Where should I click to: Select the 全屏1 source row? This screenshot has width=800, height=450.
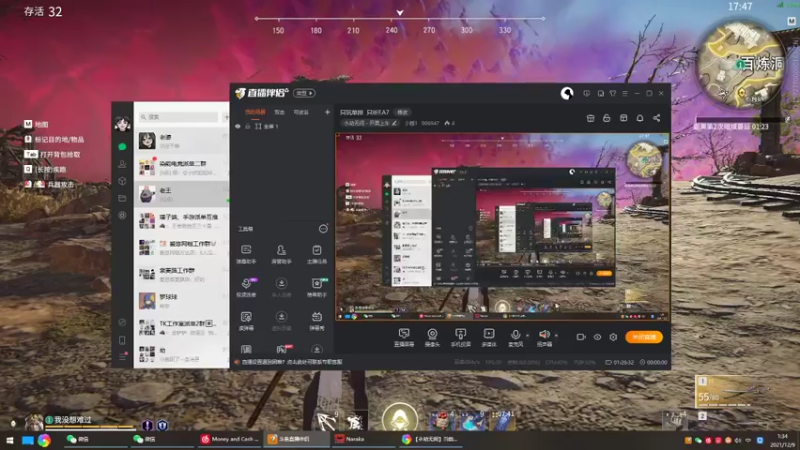(x=282, y=126)
